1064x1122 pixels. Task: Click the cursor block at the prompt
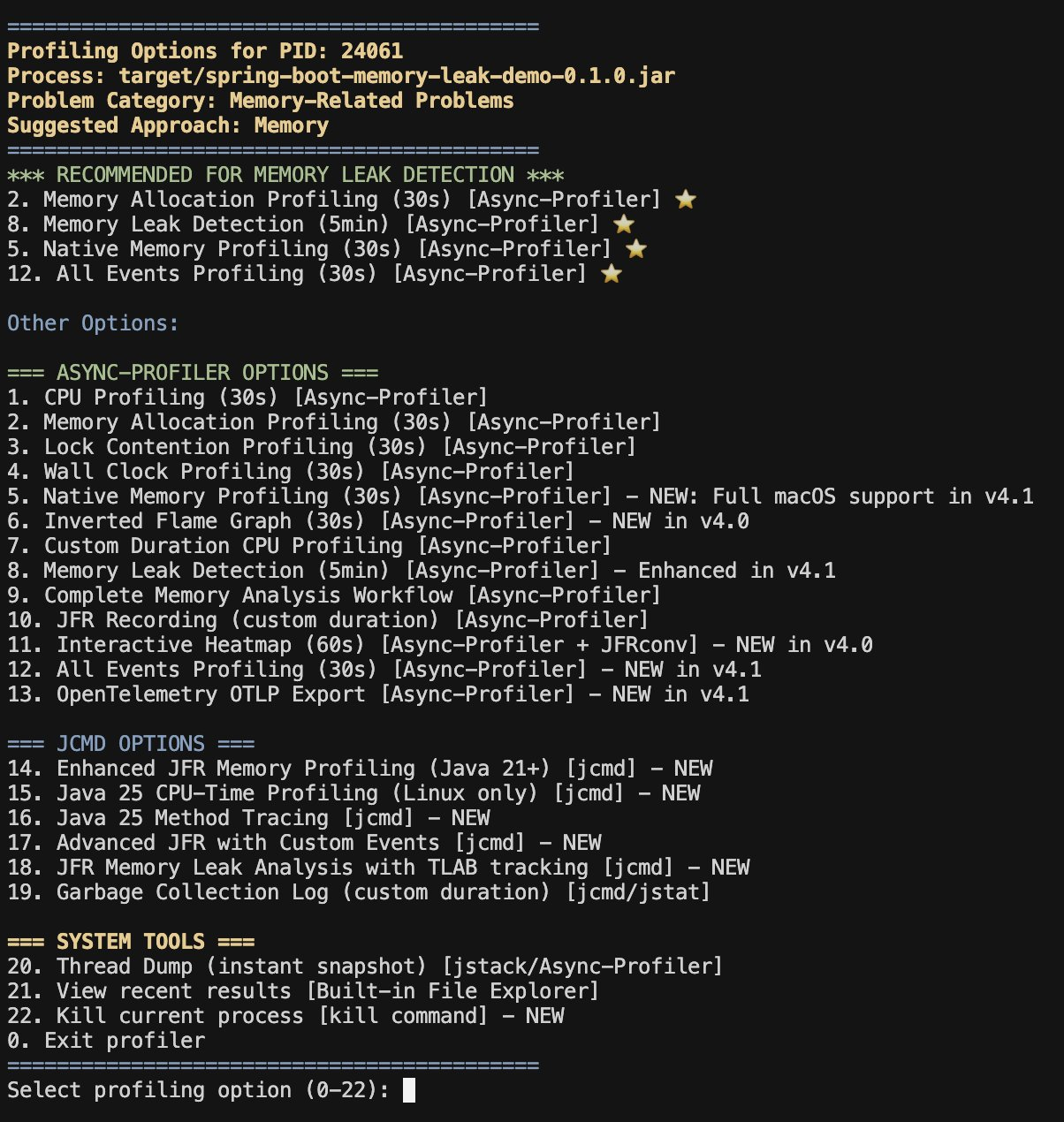pyautogui.click(x=408, y=1090)
